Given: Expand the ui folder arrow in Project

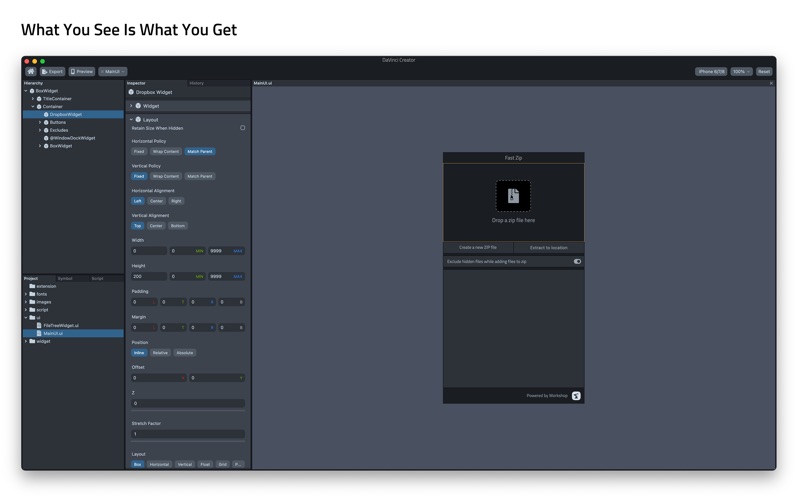Looking at the screenshot, I should 26,318.
